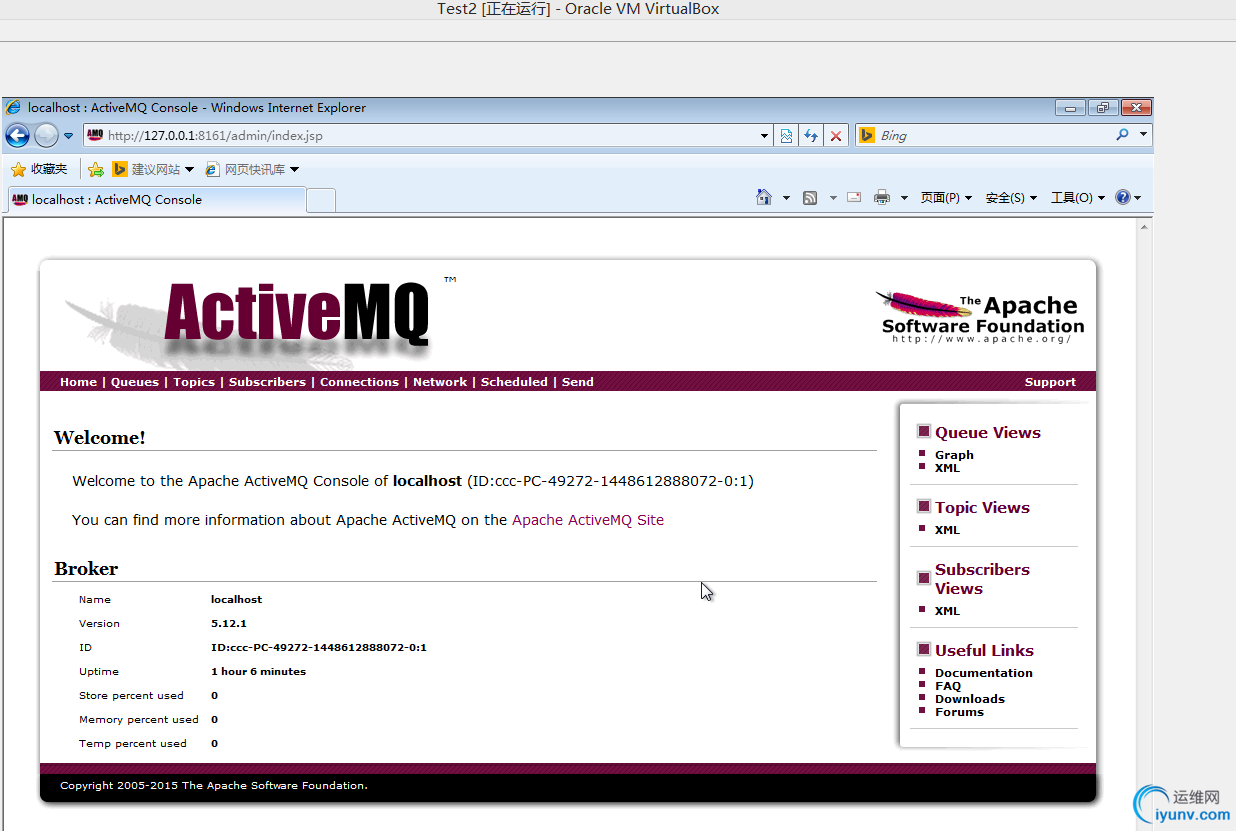Image resolution: width=1236 pixels, height=831 pixels.
Task: Open the Scheduled nav link
Action: (514, 382)
